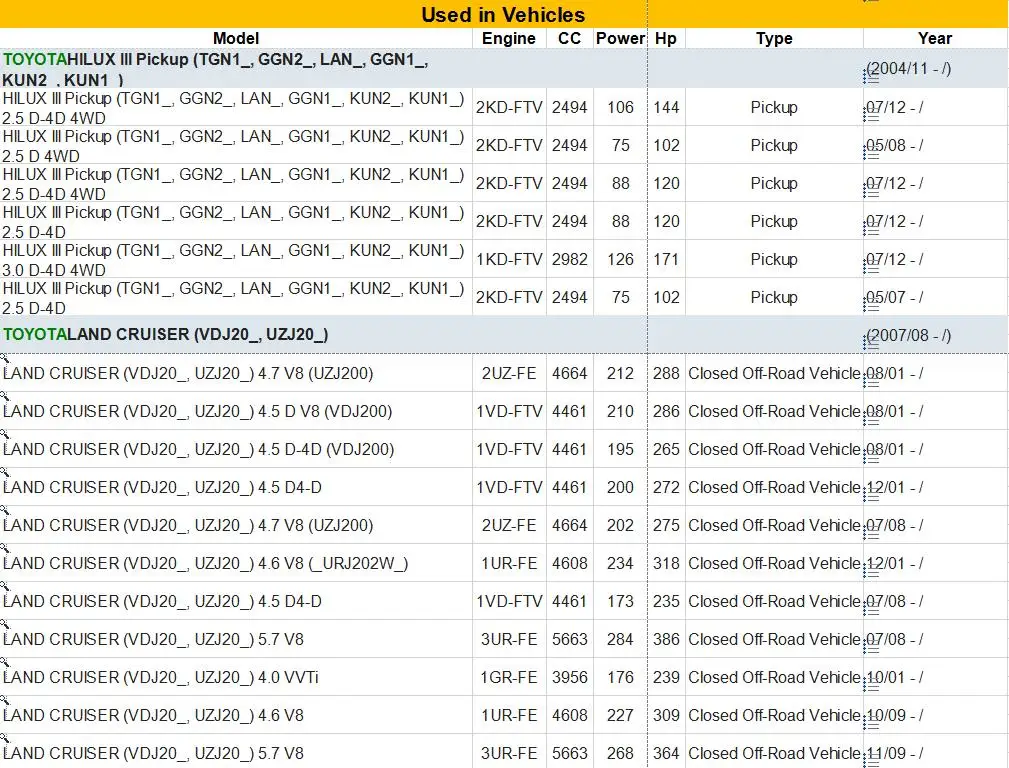Select power cell '106'

tap(620, 108)
